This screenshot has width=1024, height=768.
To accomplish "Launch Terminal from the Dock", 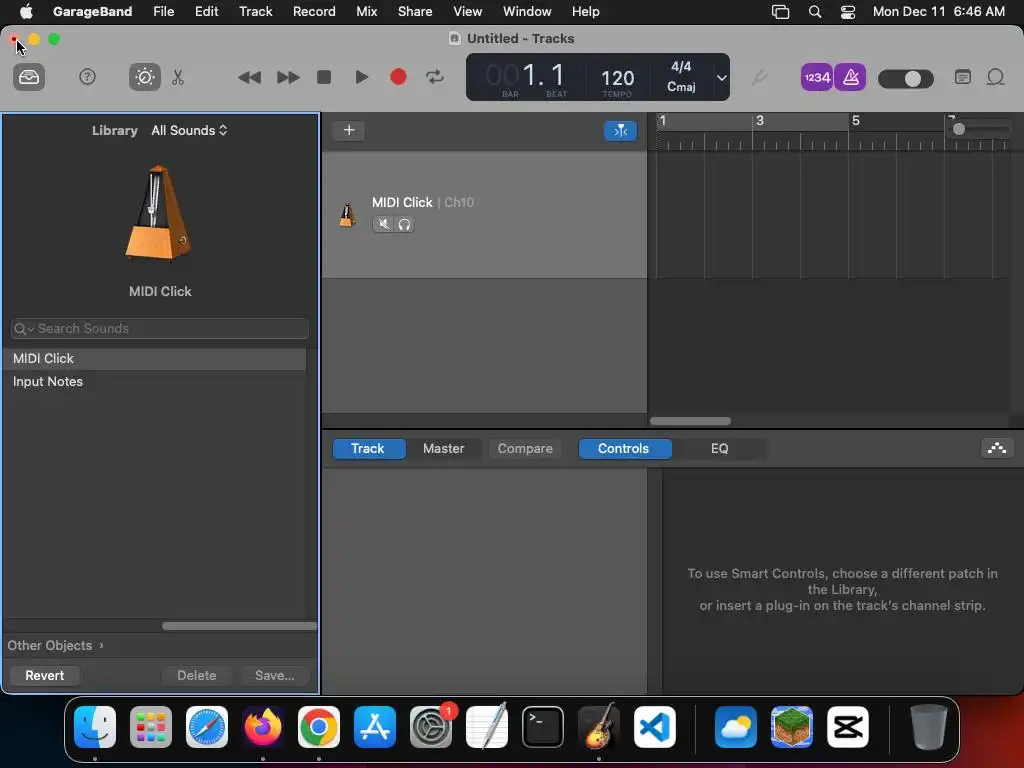I will [x=543, y=727].
